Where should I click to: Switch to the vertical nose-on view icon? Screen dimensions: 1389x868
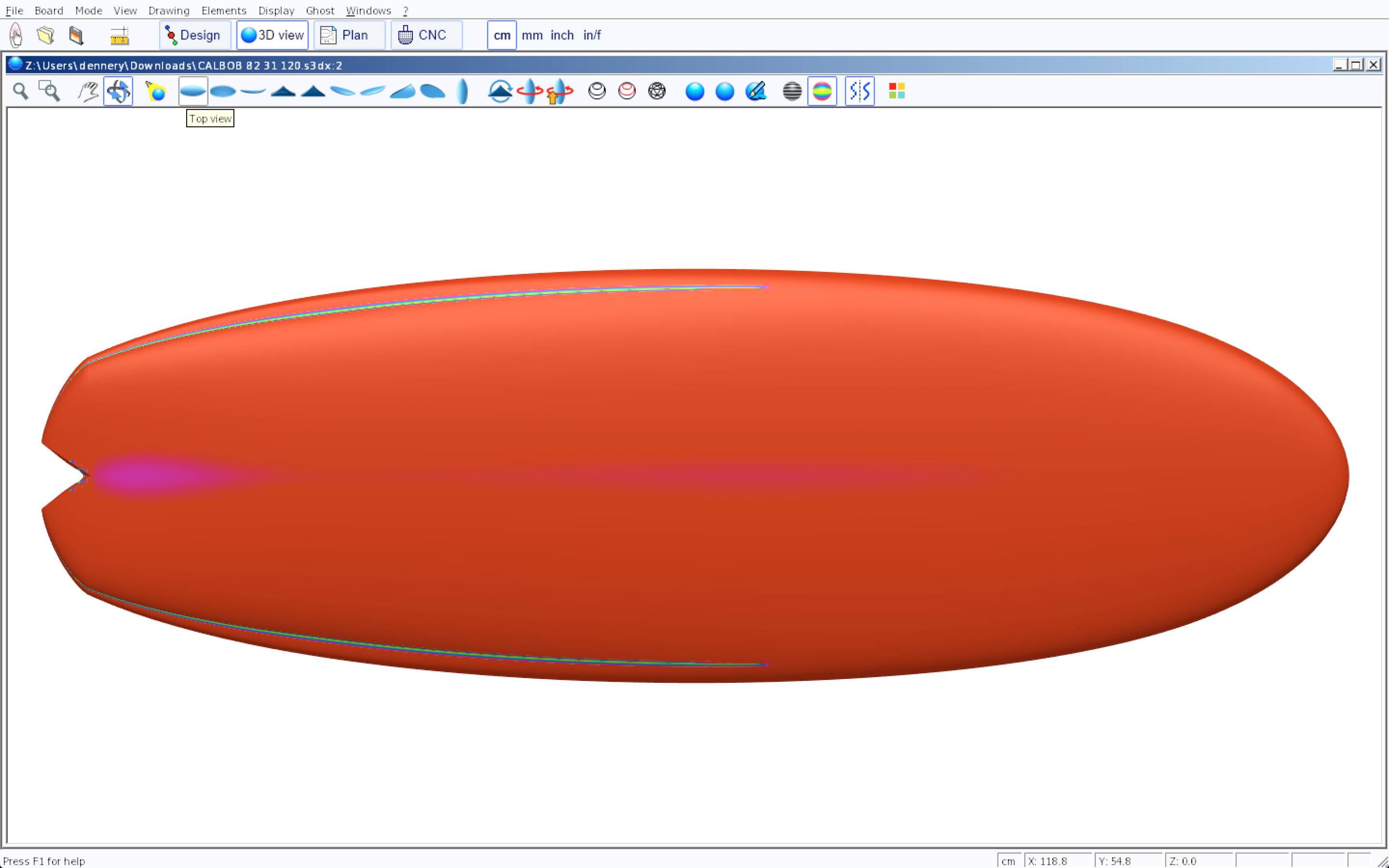[463, 91]
